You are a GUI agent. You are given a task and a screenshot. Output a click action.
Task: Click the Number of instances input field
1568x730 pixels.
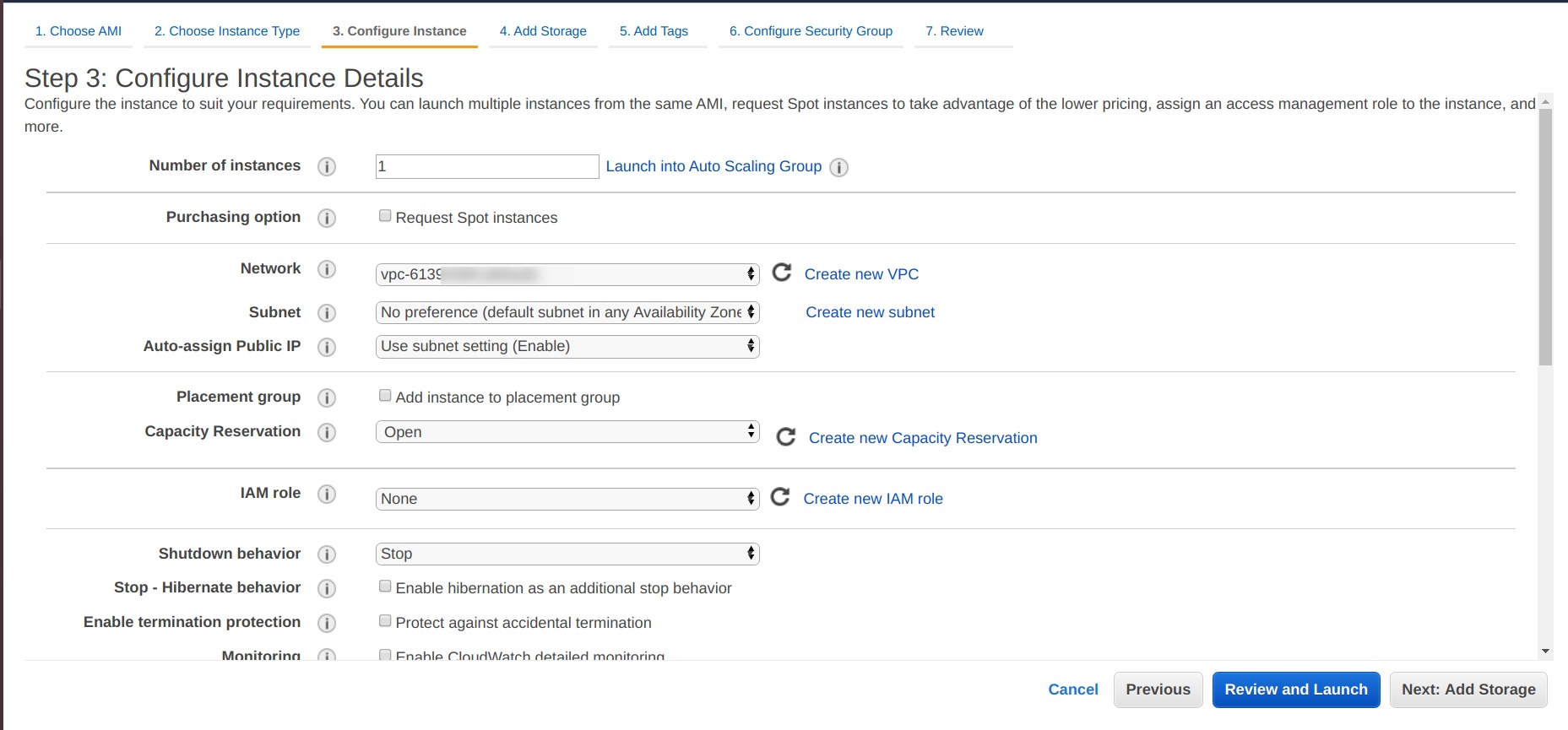(486, 166)
